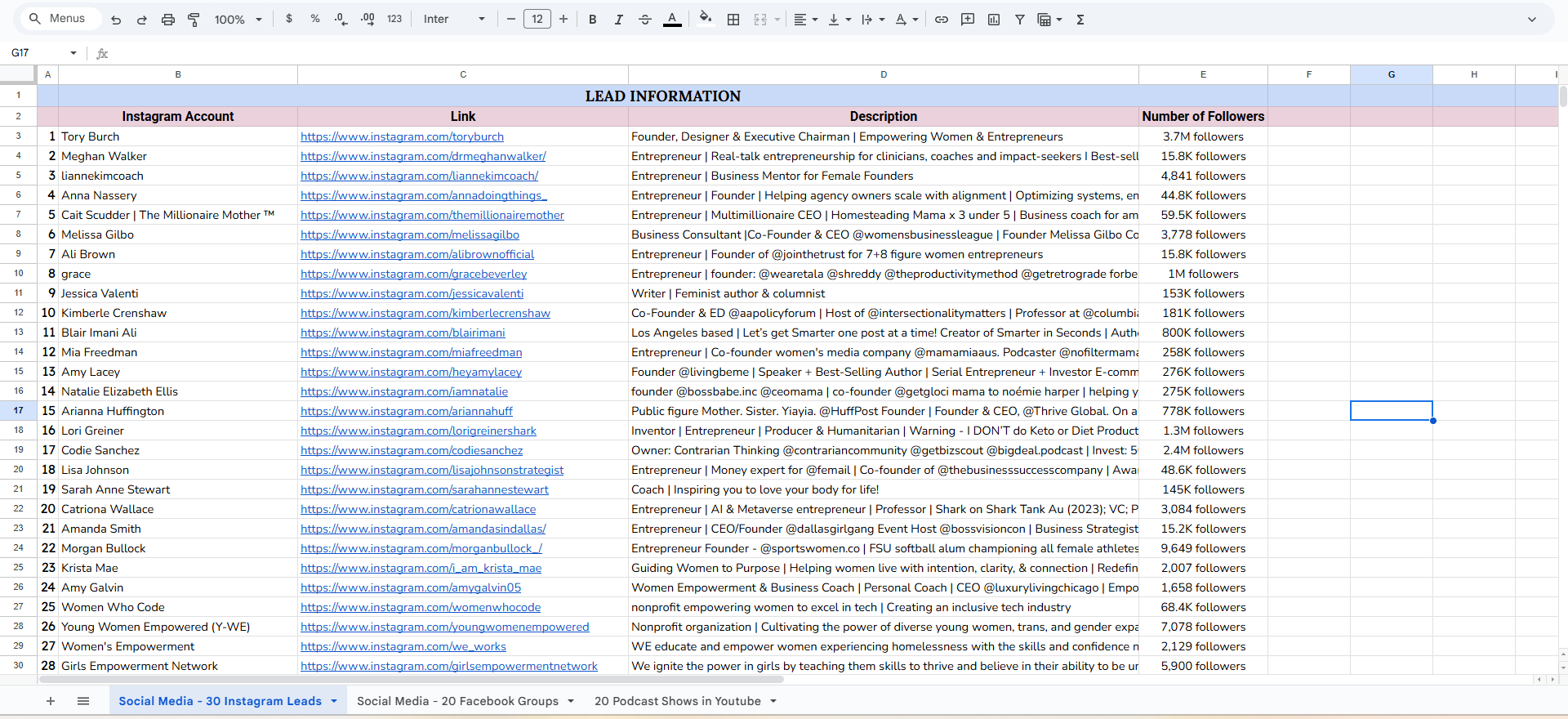Click the text wrapping icon
This screenshot has height=719, width=1568.
point(867,20)
